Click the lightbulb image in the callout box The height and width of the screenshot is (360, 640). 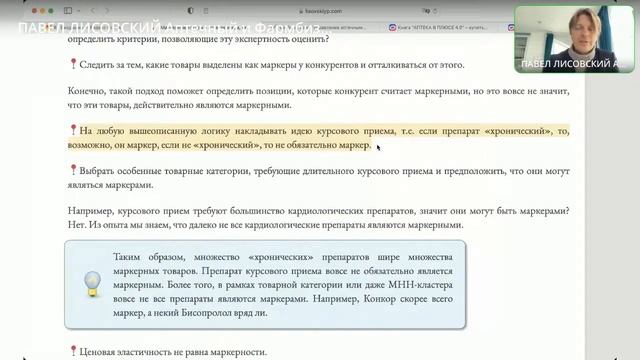click(93, 284)
